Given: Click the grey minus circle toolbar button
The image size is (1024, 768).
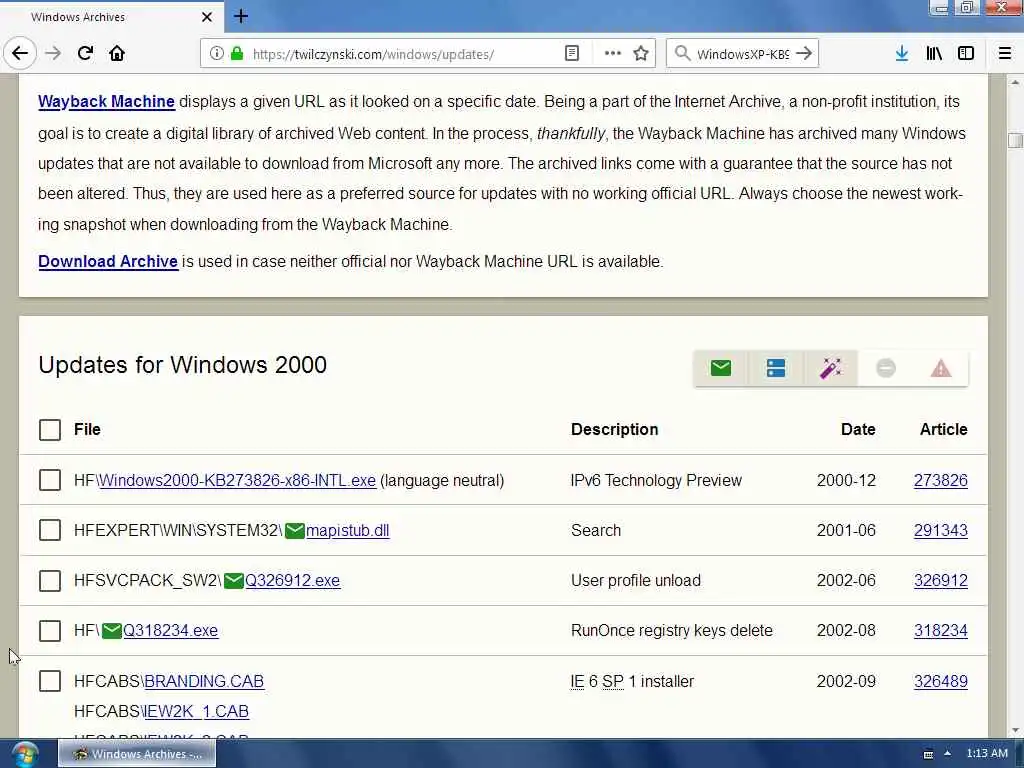Looking at the screenshot, I should pyautogui.click(x=886, y=368).
